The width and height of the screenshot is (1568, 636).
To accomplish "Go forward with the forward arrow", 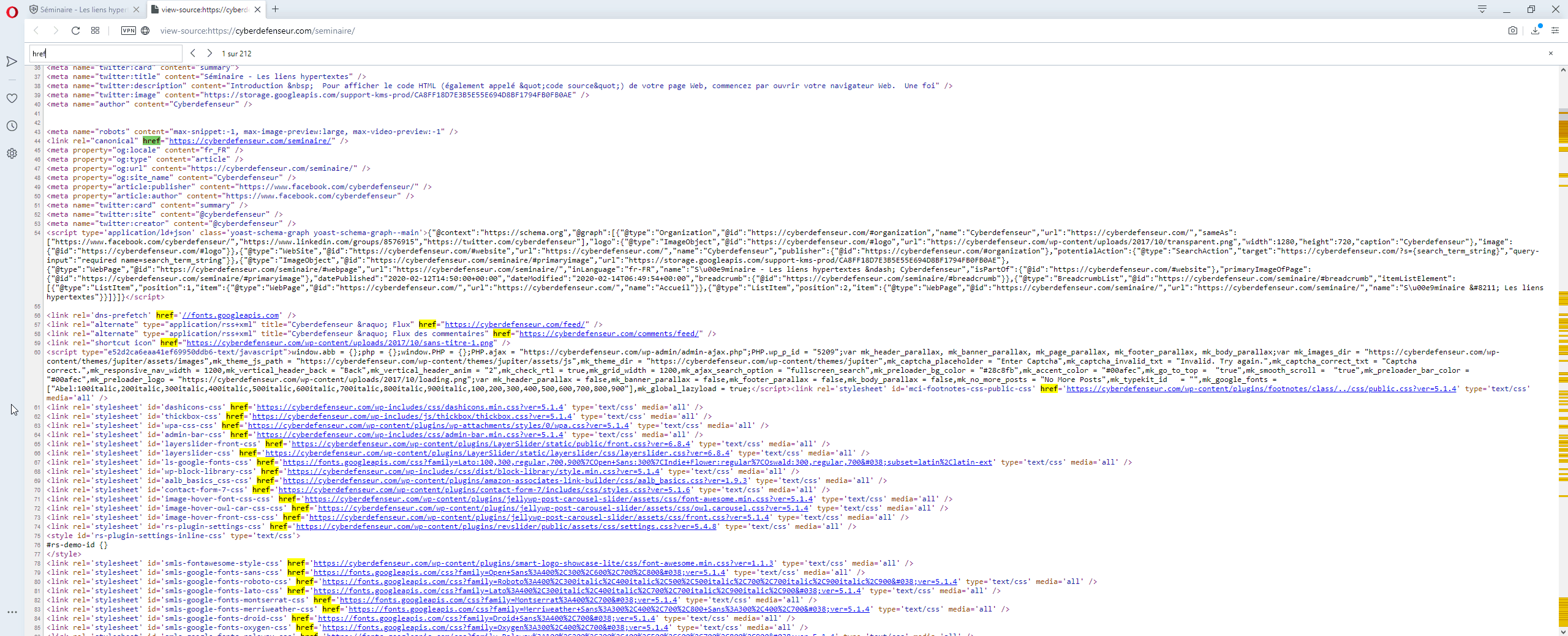I will point(56,31).
